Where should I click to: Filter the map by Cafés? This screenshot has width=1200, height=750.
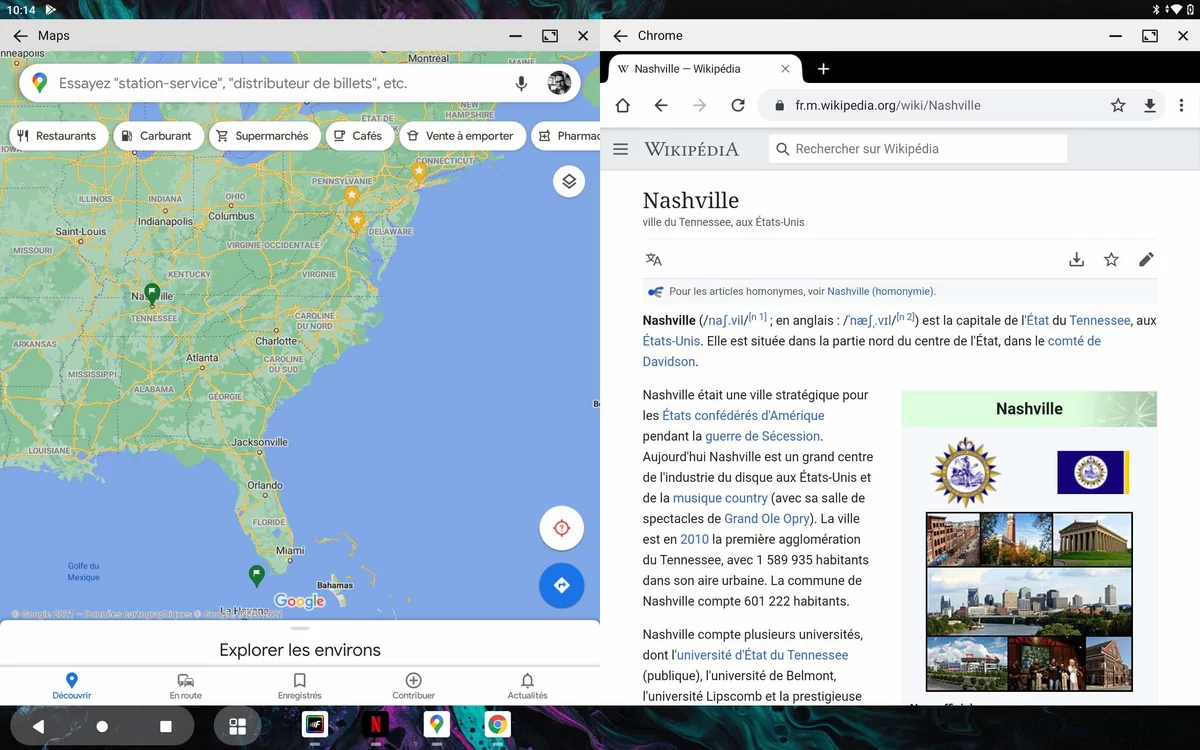coord(361,136)
